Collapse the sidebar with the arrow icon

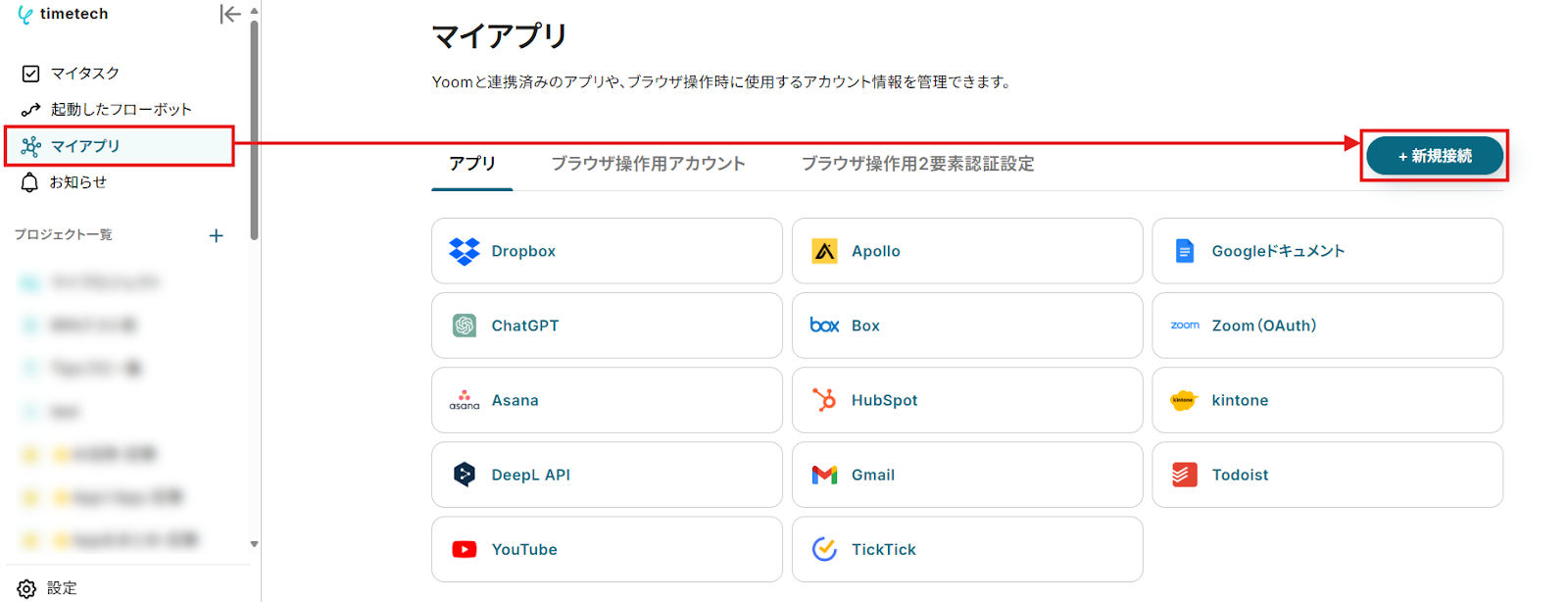230,14
